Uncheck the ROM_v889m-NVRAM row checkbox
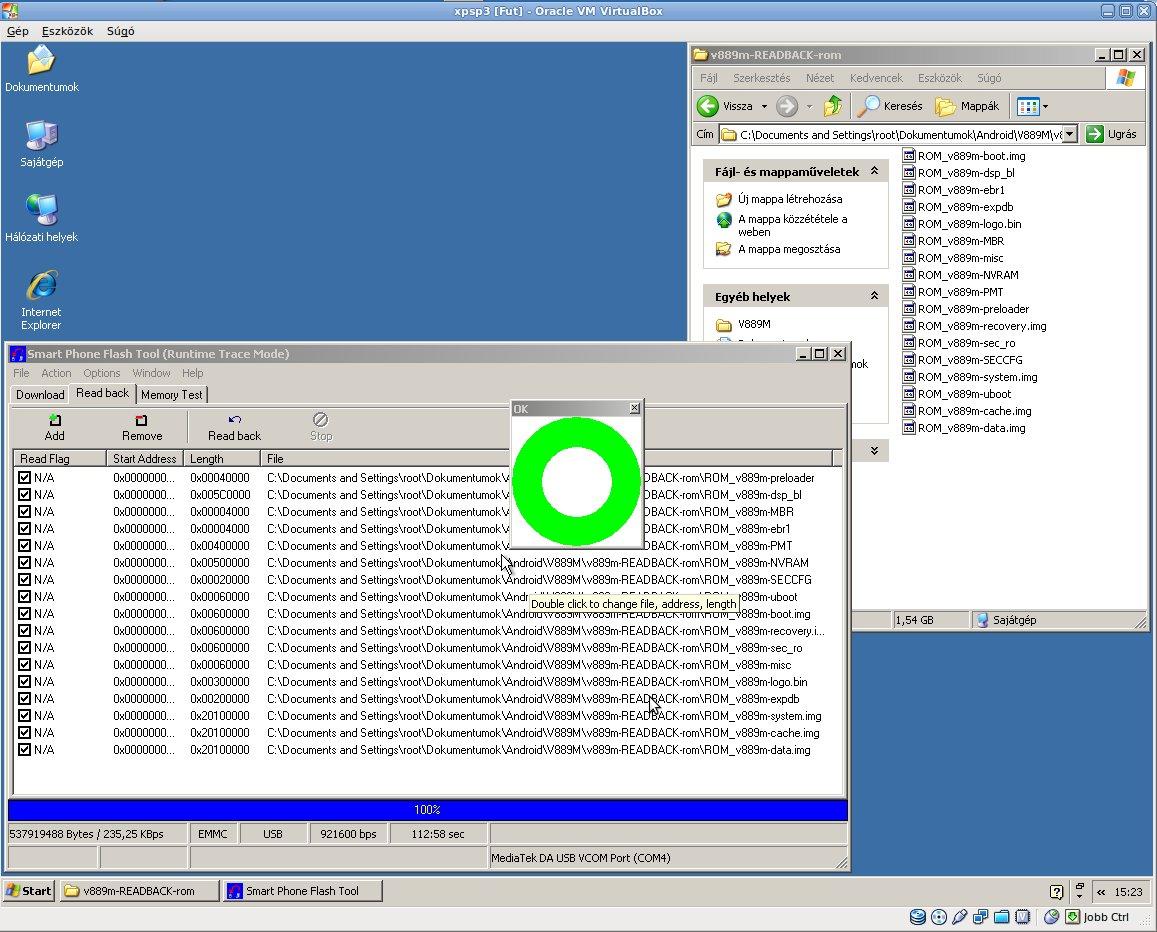The width and height of the screenshot is (1157, 932). click(24, 562)
